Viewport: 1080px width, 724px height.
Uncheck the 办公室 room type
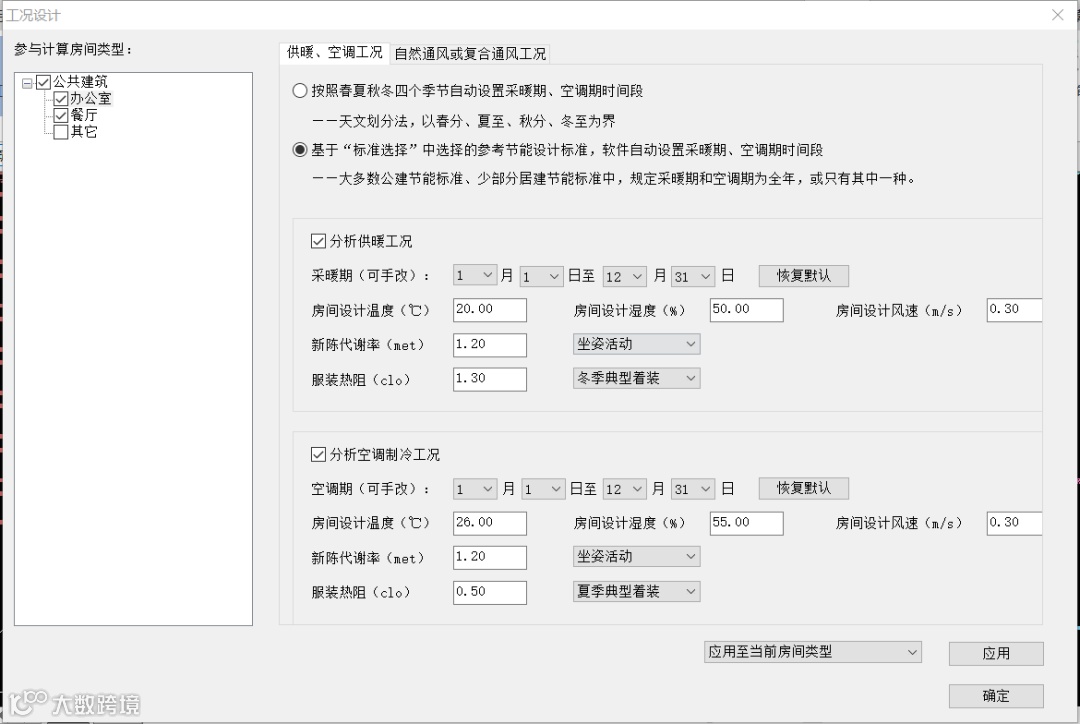tap(63, 98)
